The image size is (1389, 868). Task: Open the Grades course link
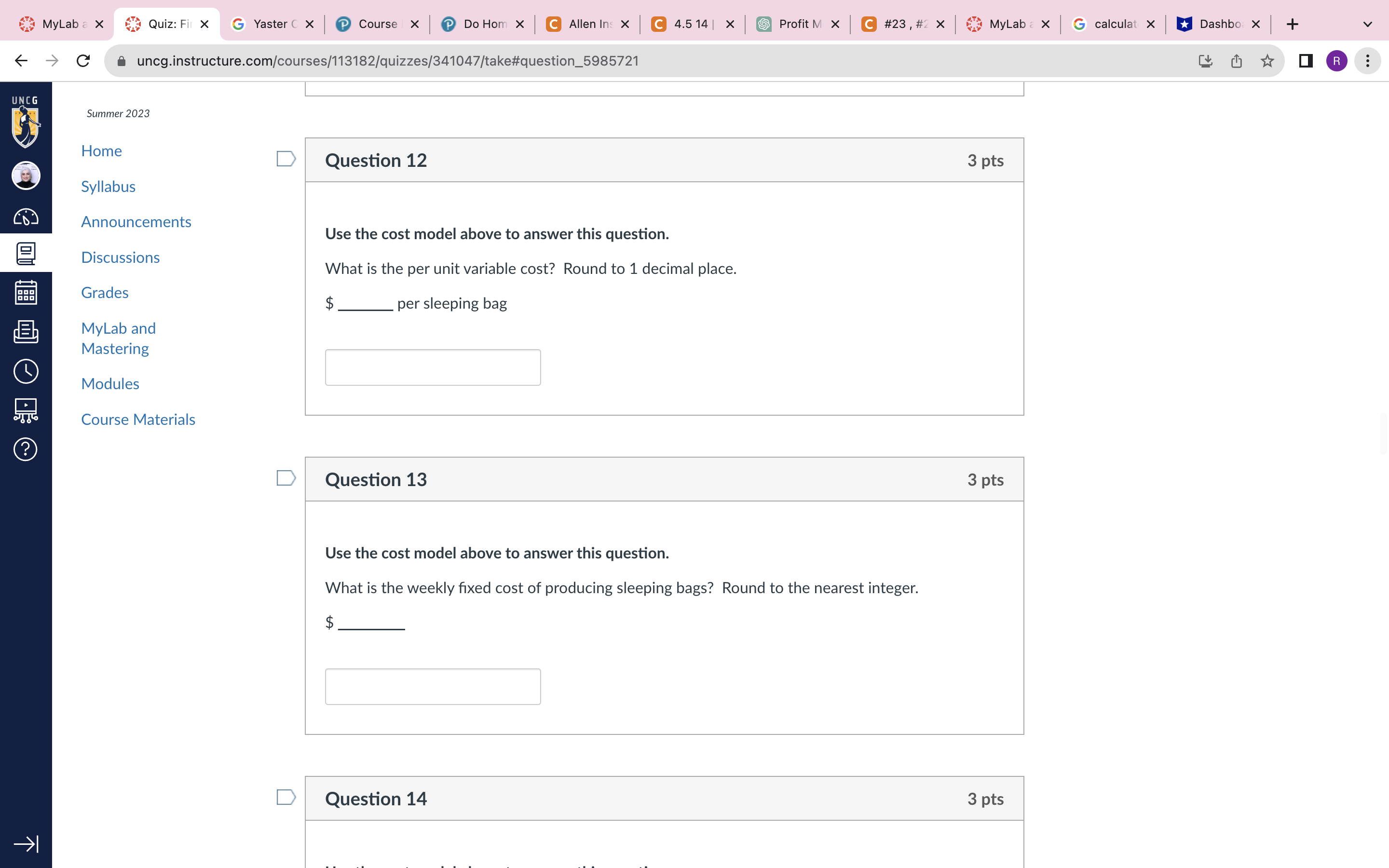click(x=105, y=293)
